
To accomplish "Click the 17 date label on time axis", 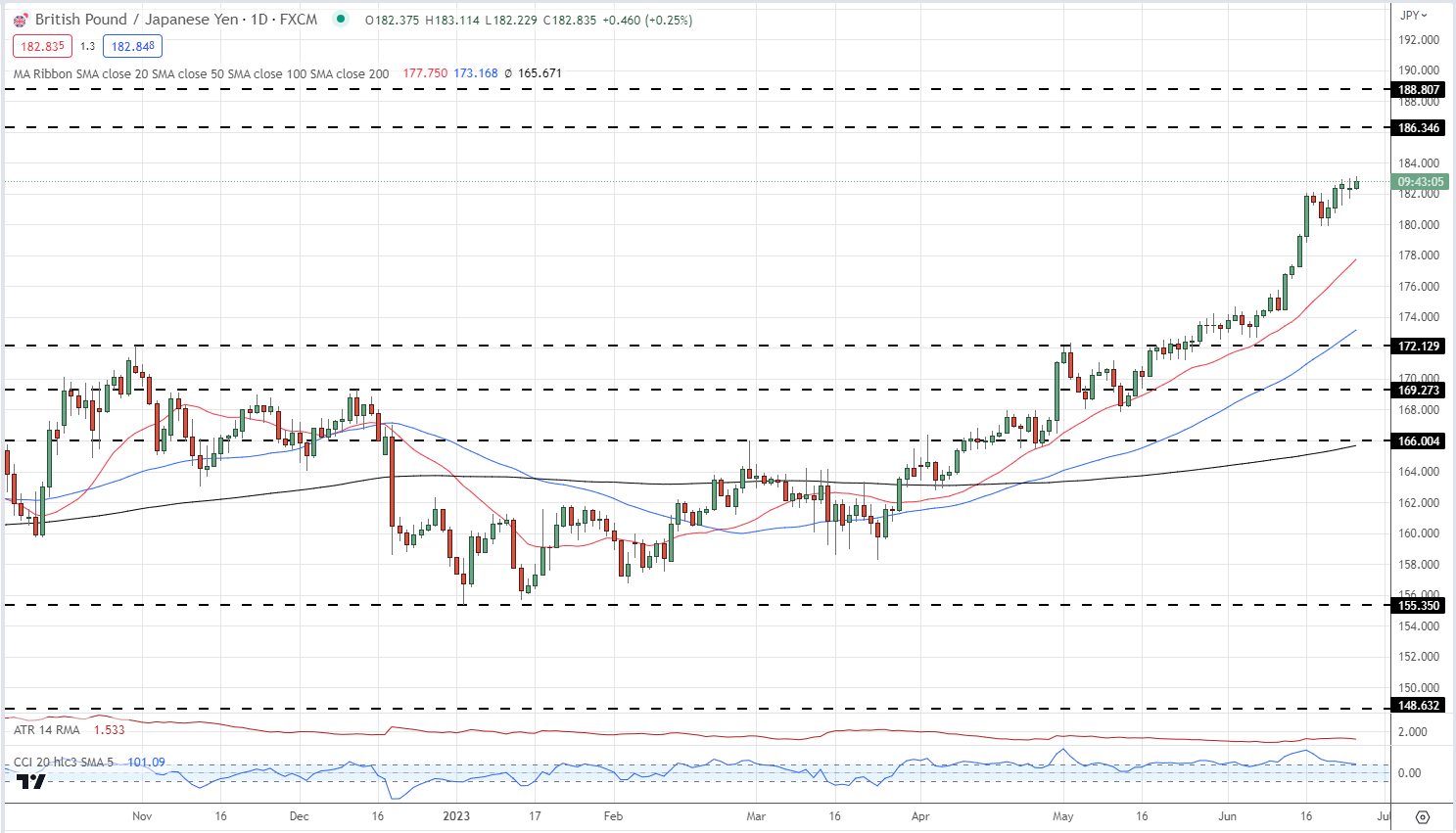I will point(535,816).
